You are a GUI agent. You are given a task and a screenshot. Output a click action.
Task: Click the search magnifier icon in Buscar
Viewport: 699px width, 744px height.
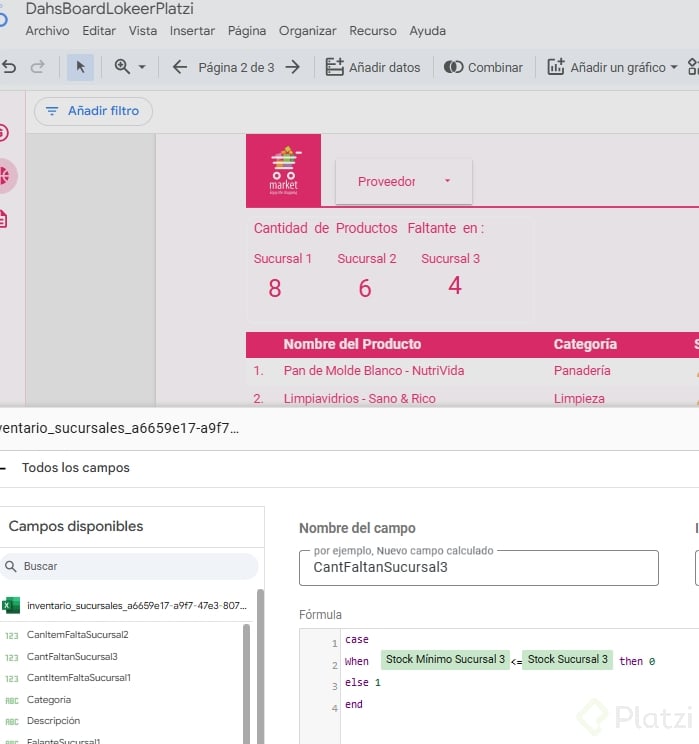[x=10, y=566]
